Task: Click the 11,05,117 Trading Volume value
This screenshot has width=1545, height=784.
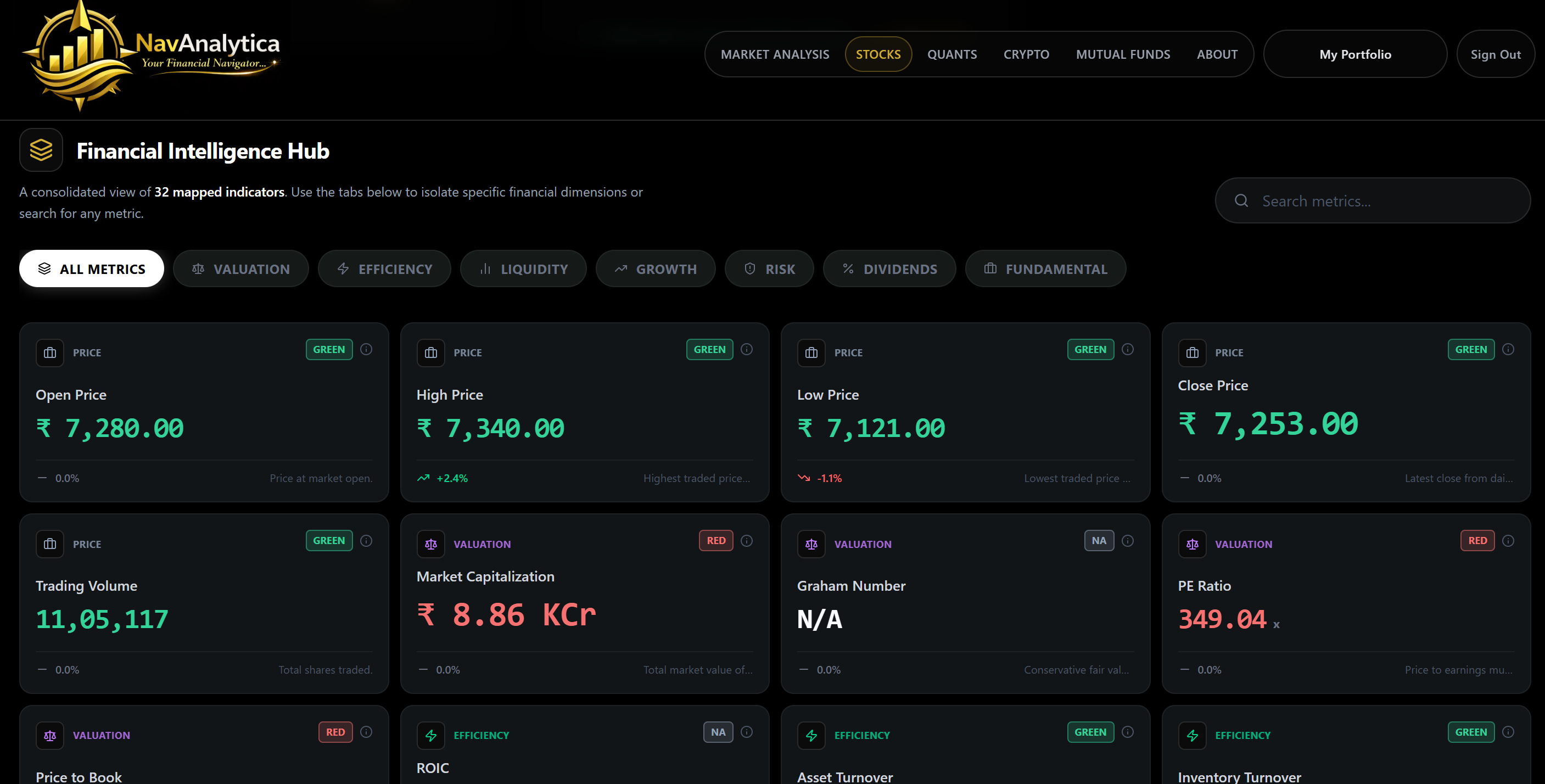Action: click(102, 620)
